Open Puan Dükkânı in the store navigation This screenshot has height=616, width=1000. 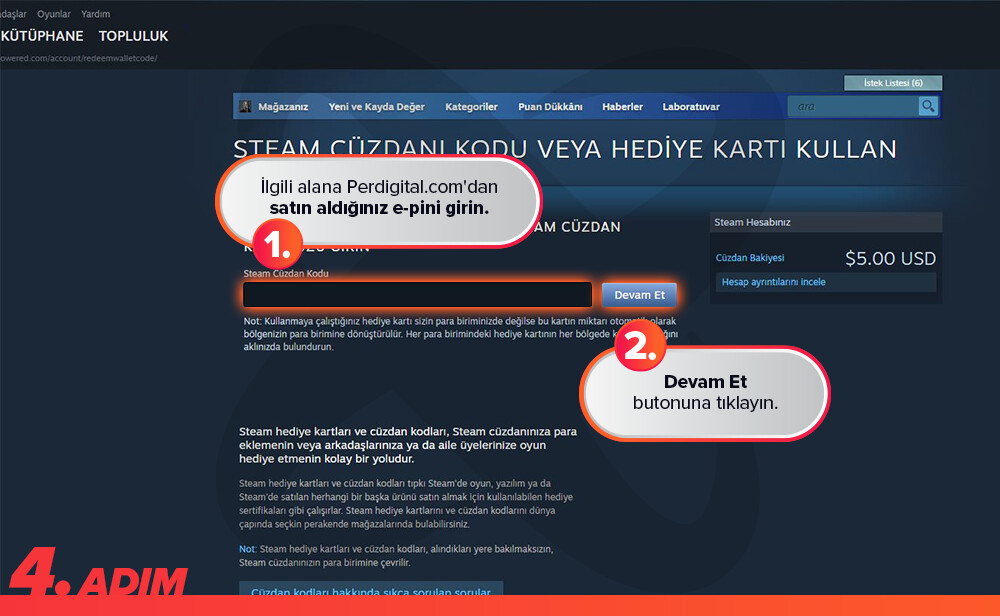coord(549,107)
